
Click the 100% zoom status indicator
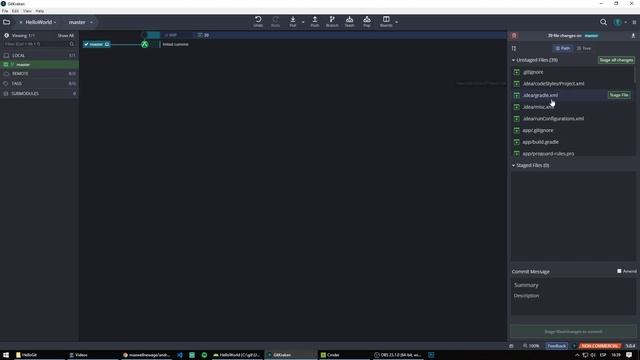tap(531, 346)
